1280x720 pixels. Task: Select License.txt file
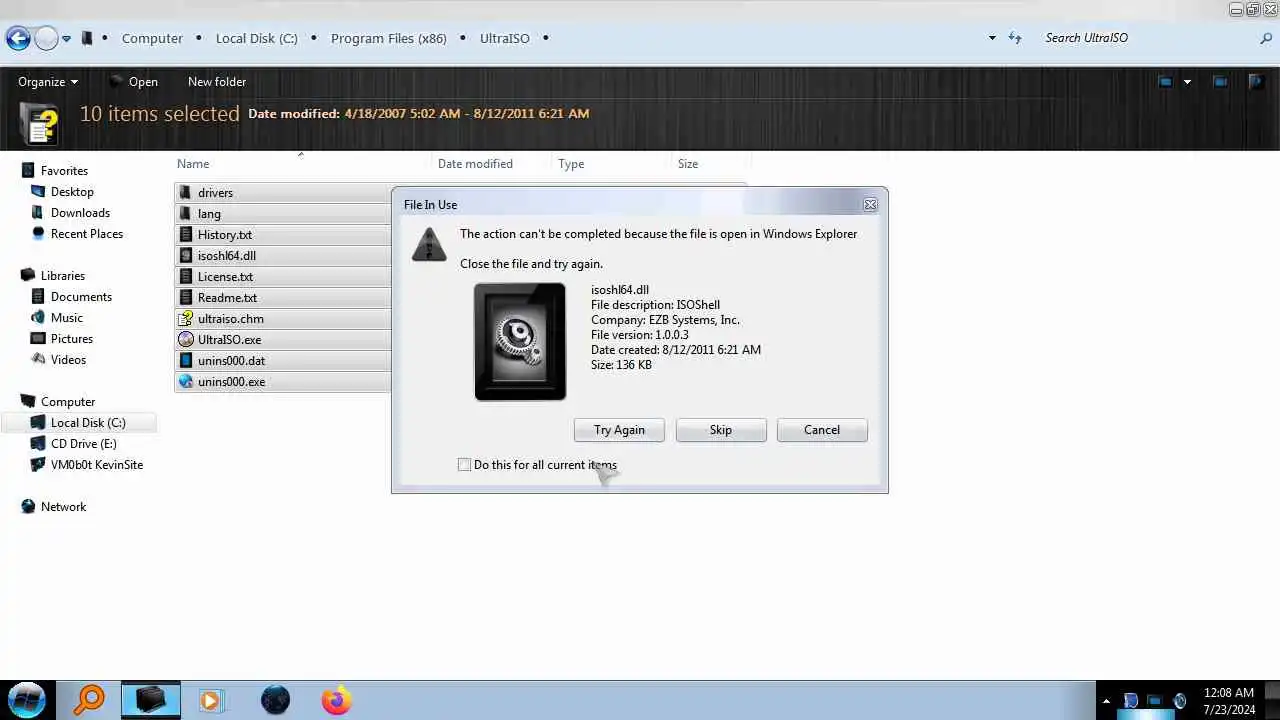225,277
